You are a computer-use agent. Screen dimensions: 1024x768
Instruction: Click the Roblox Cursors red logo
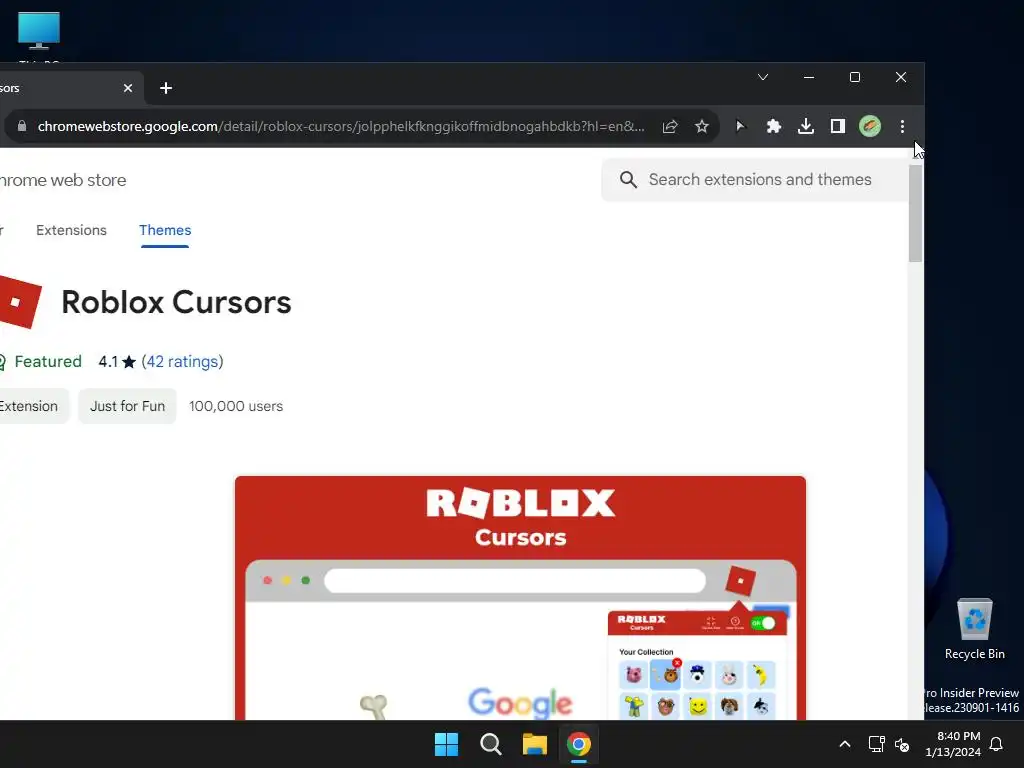(x=20, y=302)
